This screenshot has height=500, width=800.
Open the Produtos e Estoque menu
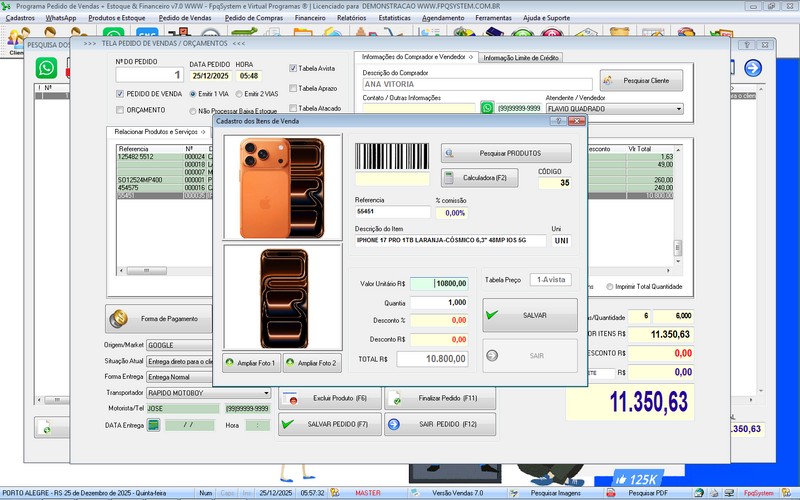116,18
